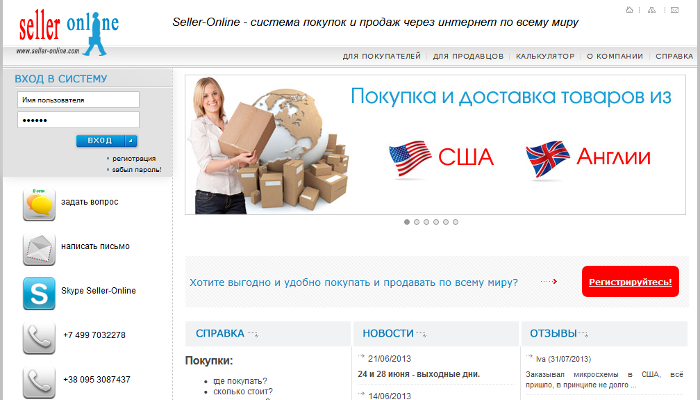Click the envelope mail icon in header
This screenshot has width=700, height=400.
tap(675, 10)
